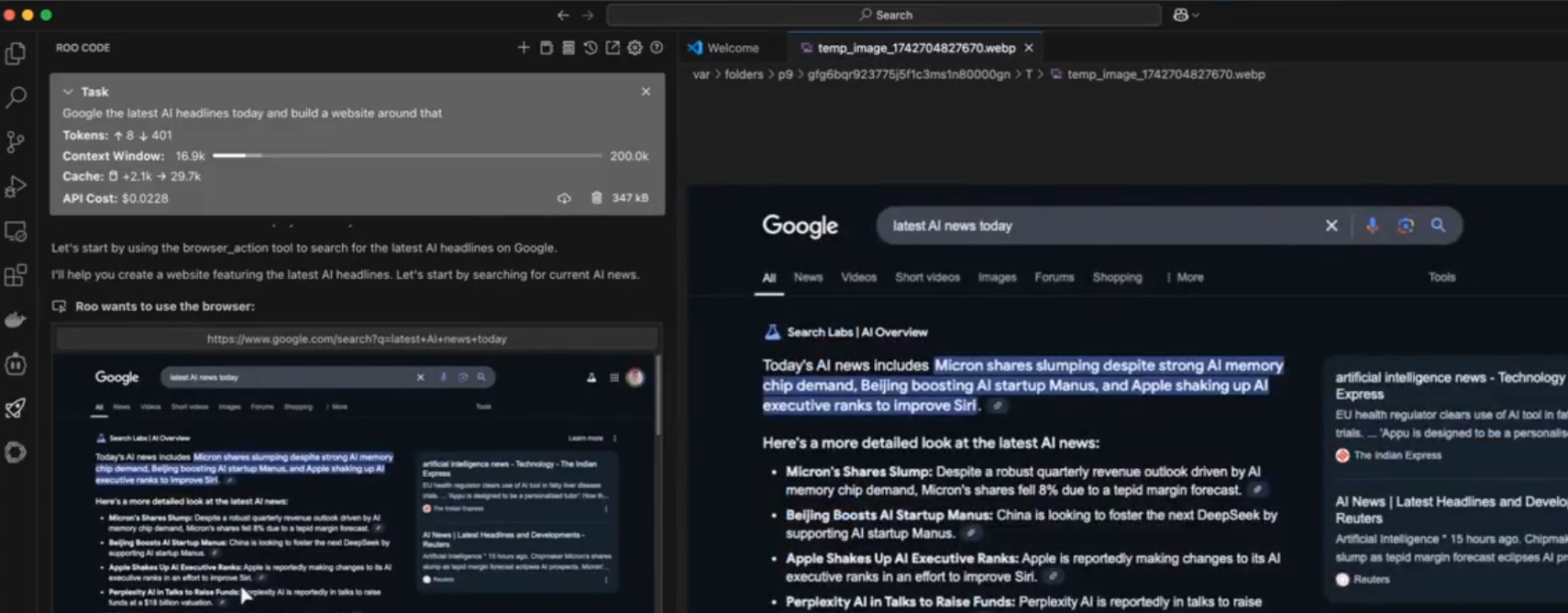The height and width of the screenshot is (613, 1568).
Task: Open Remote Explorer view in activity bar
Action: click(16, 231)
